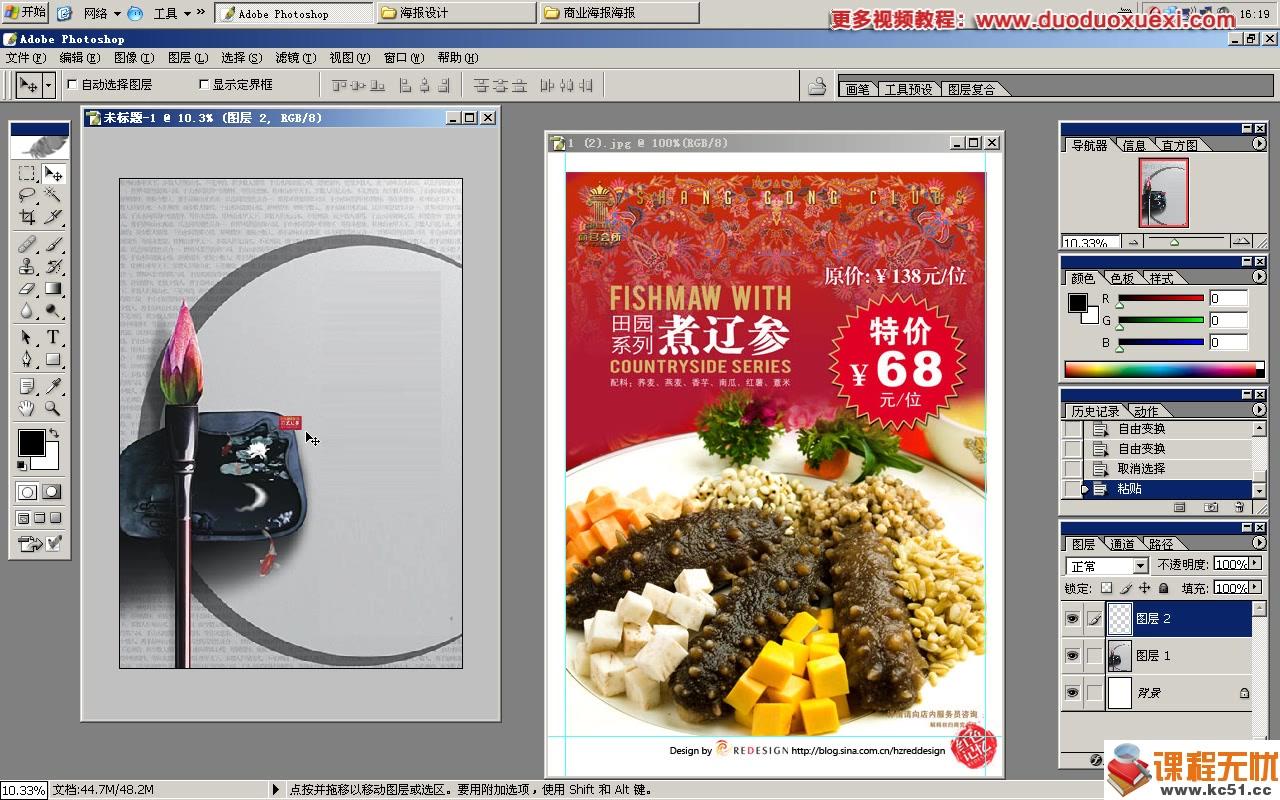The width and height of the screenshot is (1280, 800).
Task: Click the Windows 开始 Start button
Action: tap(26, 13)
